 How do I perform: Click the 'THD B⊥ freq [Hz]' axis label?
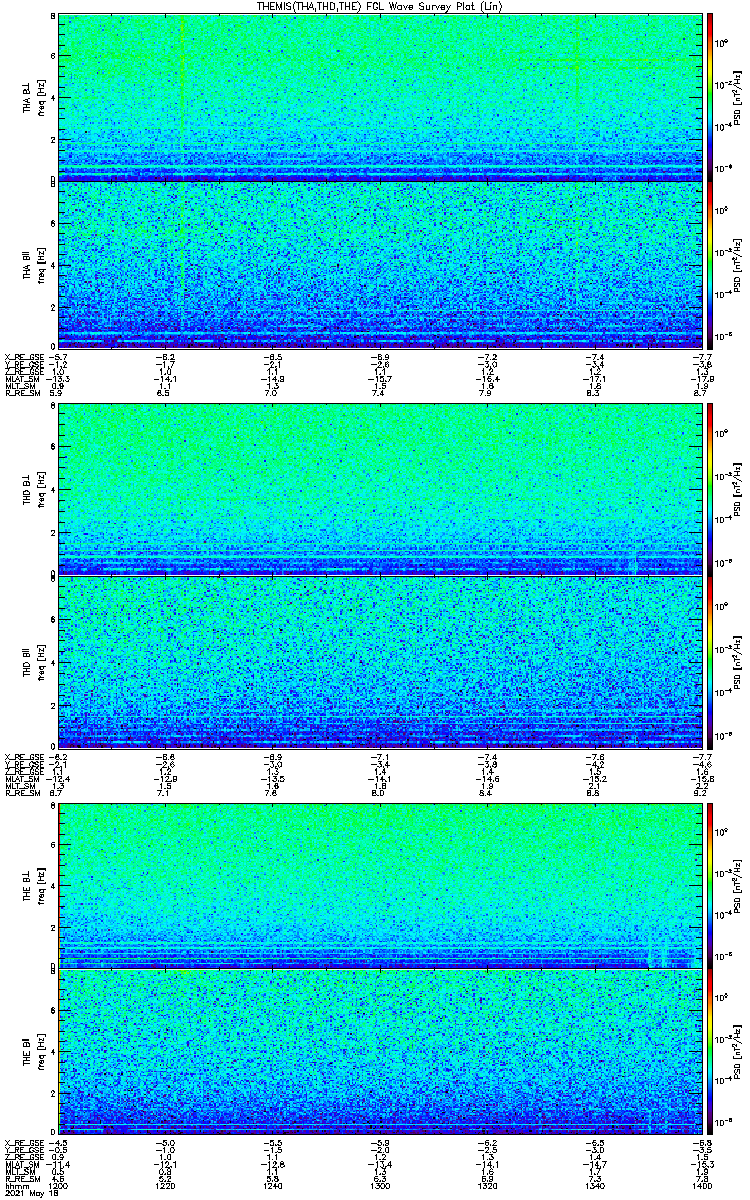33,488
